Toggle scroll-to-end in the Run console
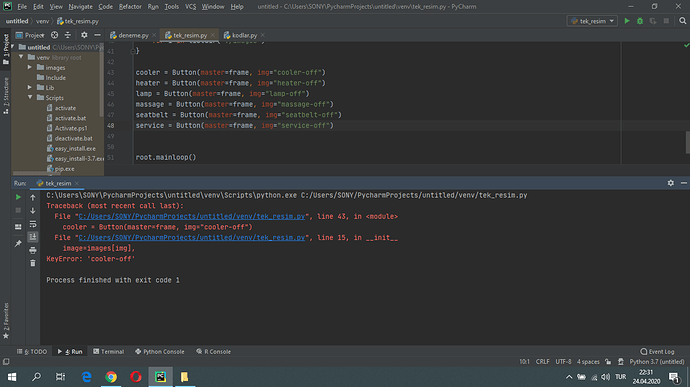 (33, 237)
